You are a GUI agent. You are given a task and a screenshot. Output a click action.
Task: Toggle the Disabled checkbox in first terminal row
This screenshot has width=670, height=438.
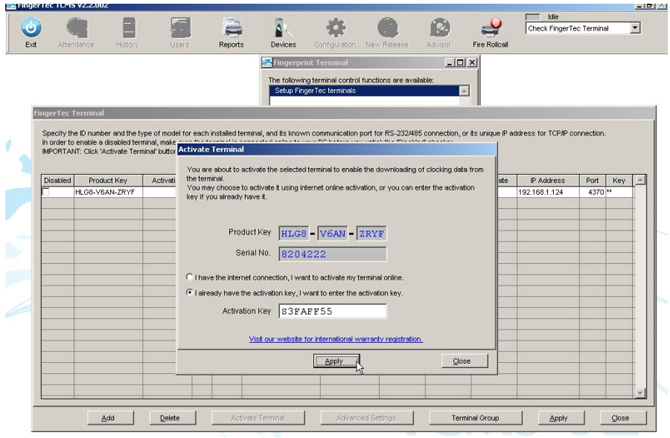[46, 192]
